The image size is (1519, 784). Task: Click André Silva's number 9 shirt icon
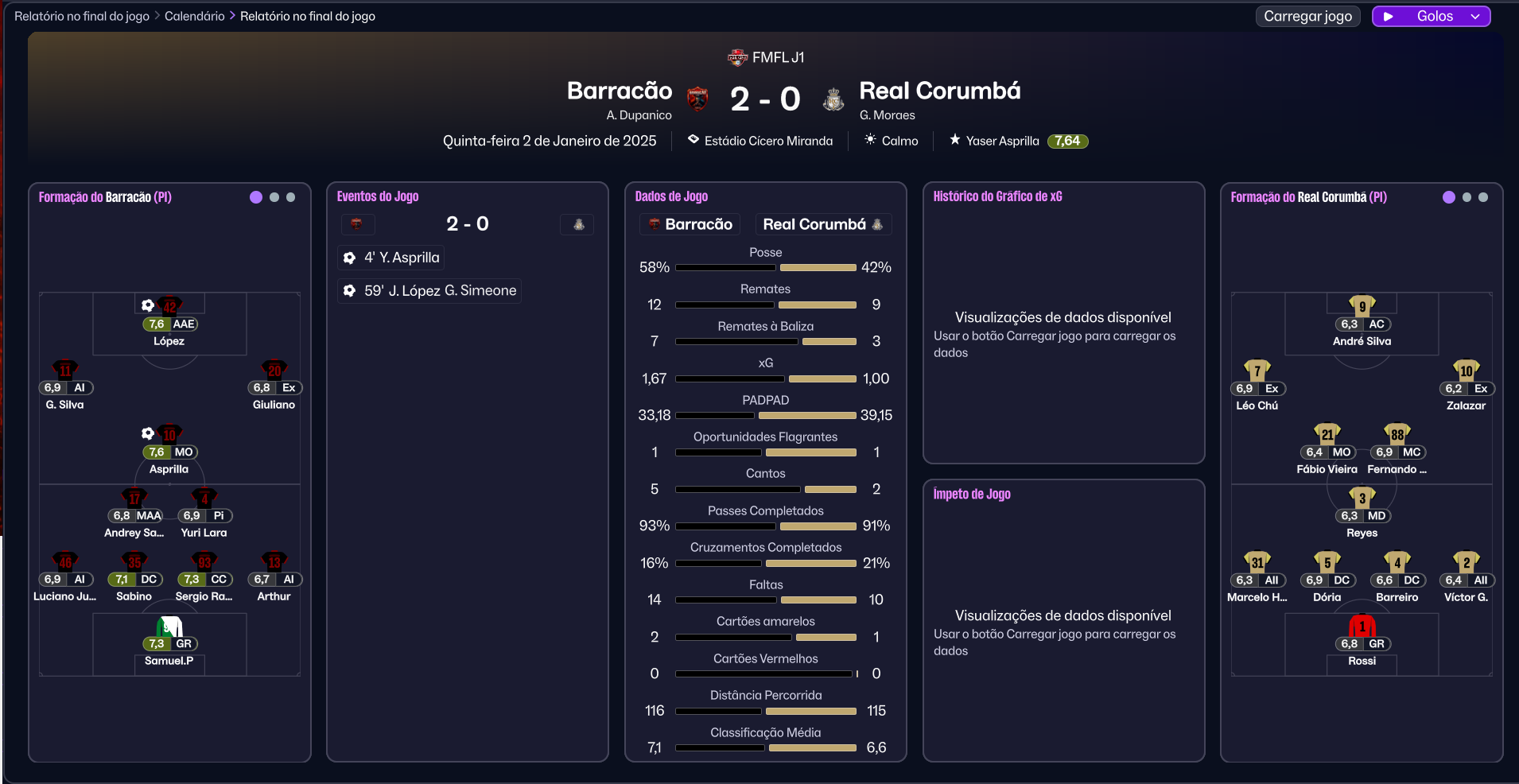pos(1362,306)
